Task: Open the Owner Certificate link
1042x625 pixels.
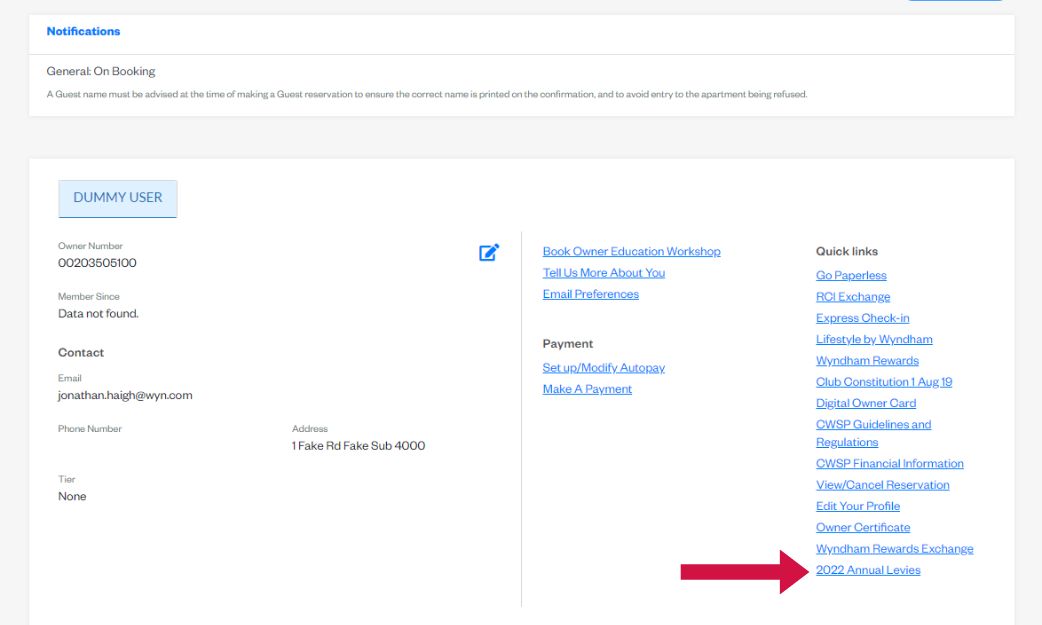Action: pos(863,528)
